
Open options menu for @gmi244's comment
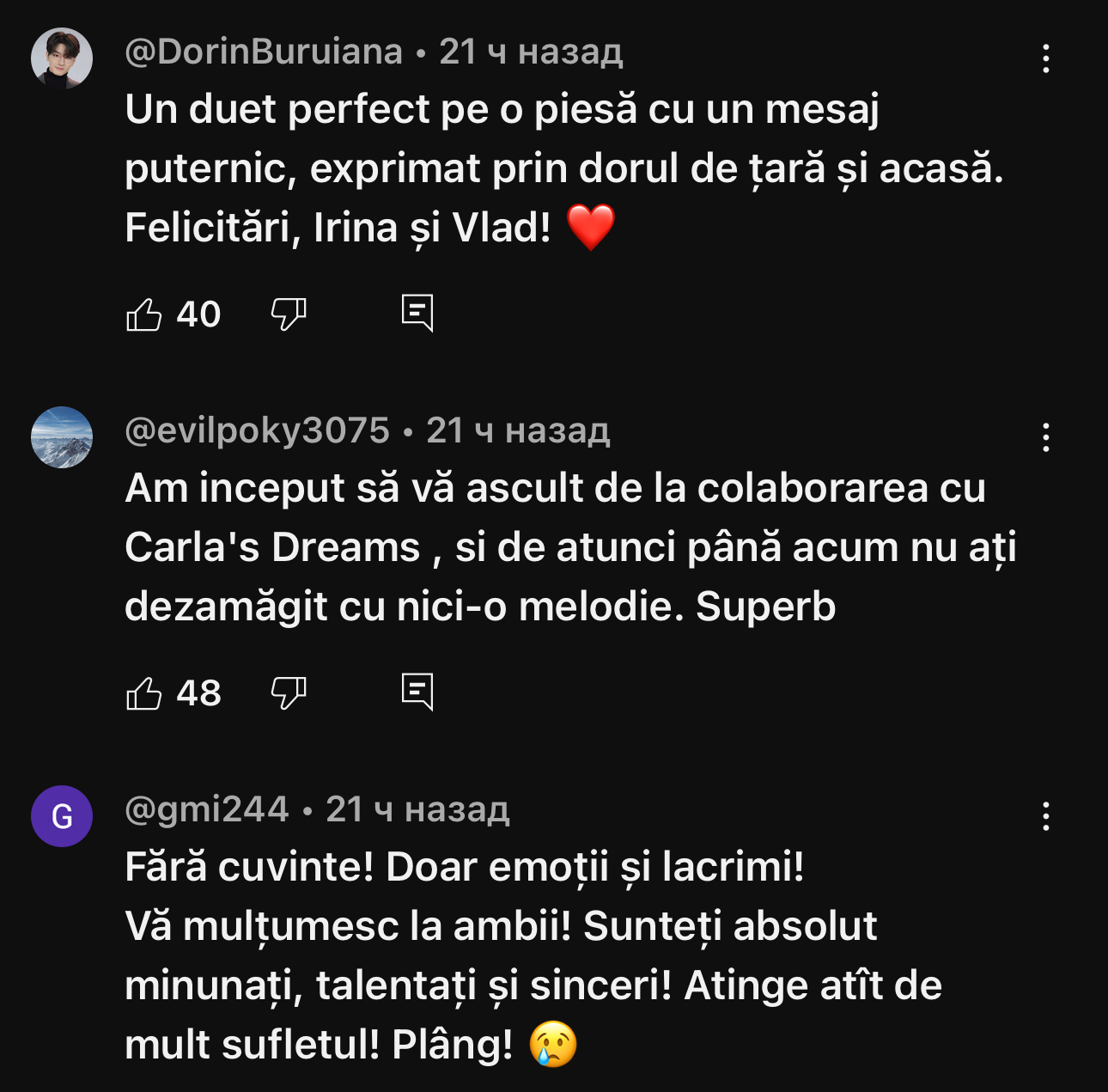point(1045,816)
